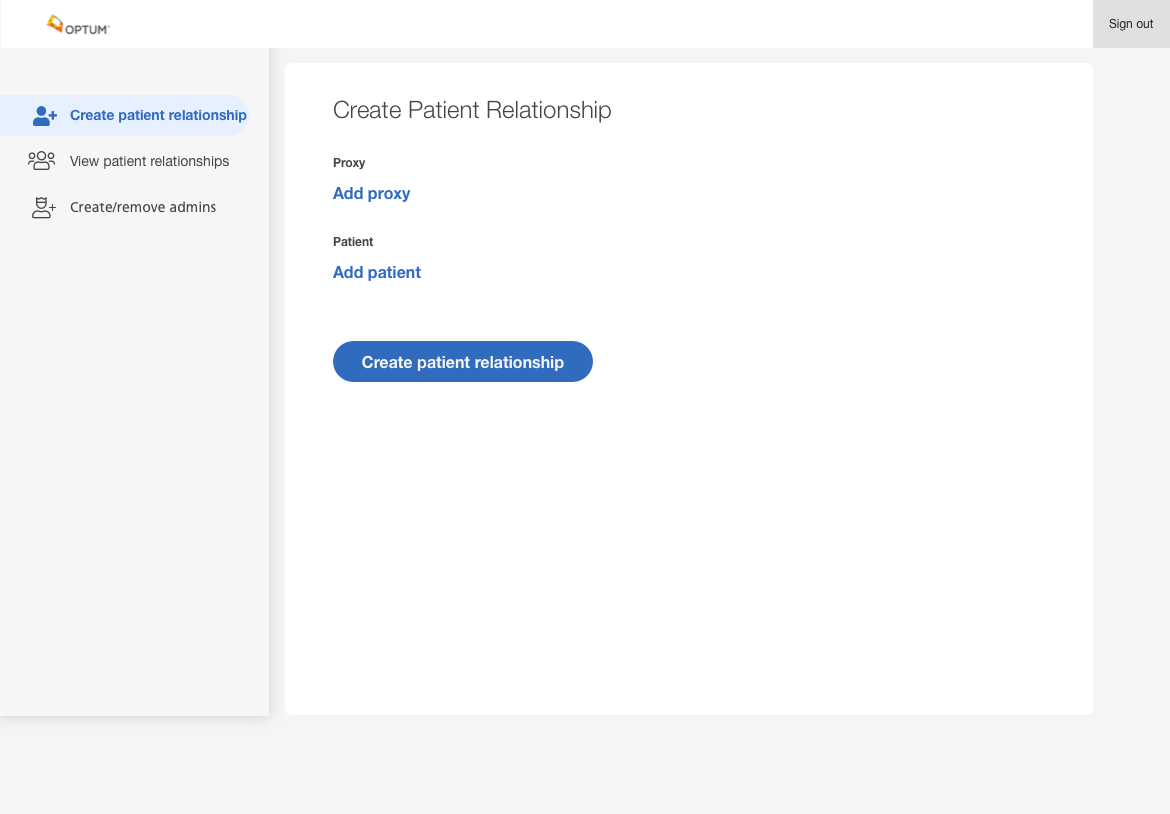
Task: Click the orange Optum logo emblem
Action: [x=55, y=22]
